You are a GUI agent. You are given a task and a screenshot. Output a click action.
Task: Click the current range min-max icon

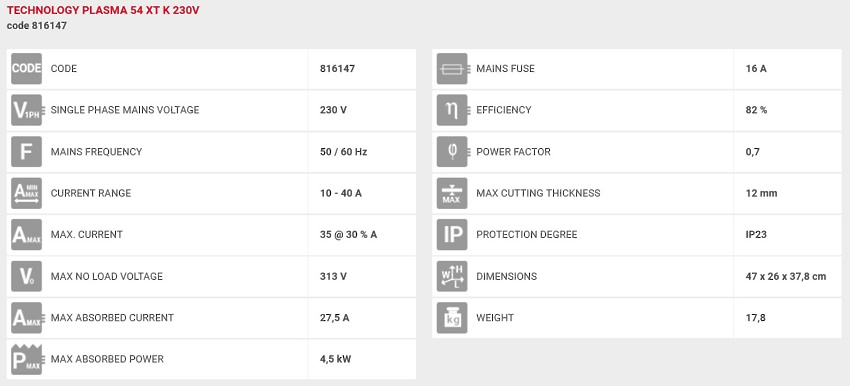tap(27, 194)
